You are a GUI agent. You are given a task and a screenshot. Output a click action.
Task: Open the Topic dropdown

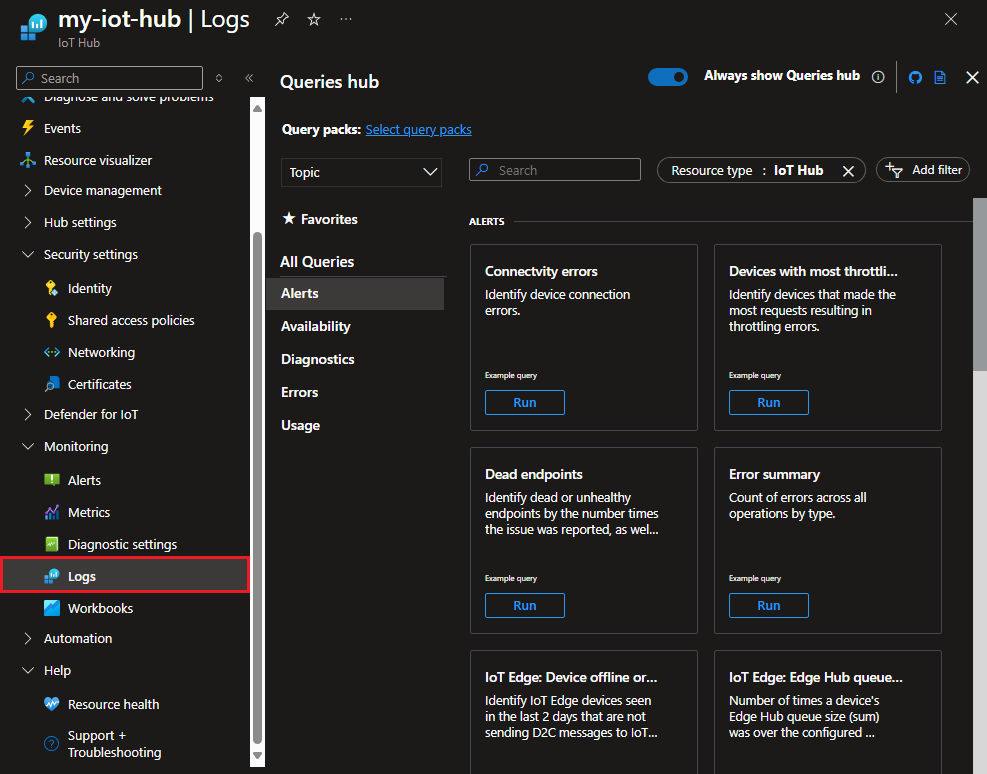click(x=361, y=172)
